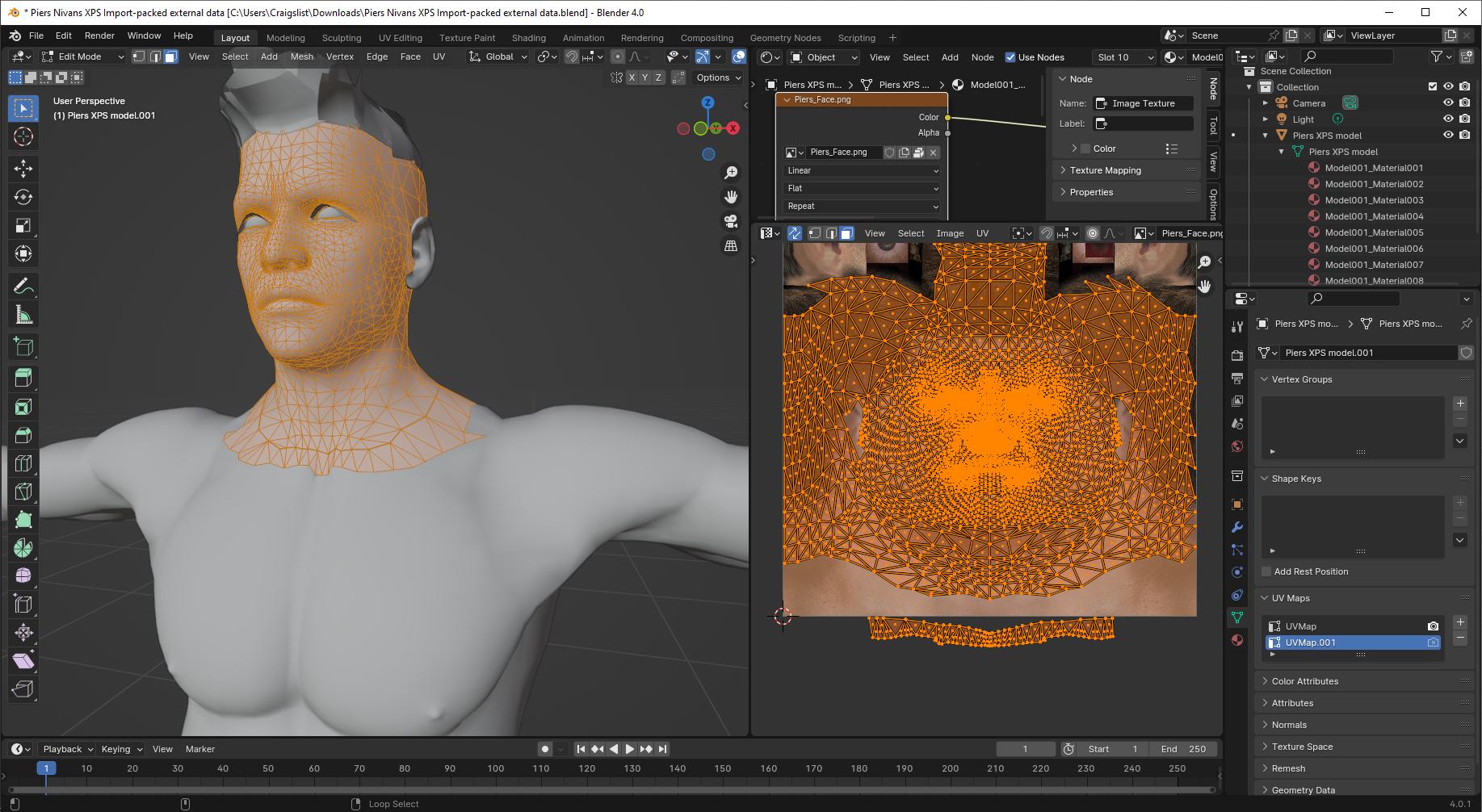Open the Render menu

[x=99, y=36]
